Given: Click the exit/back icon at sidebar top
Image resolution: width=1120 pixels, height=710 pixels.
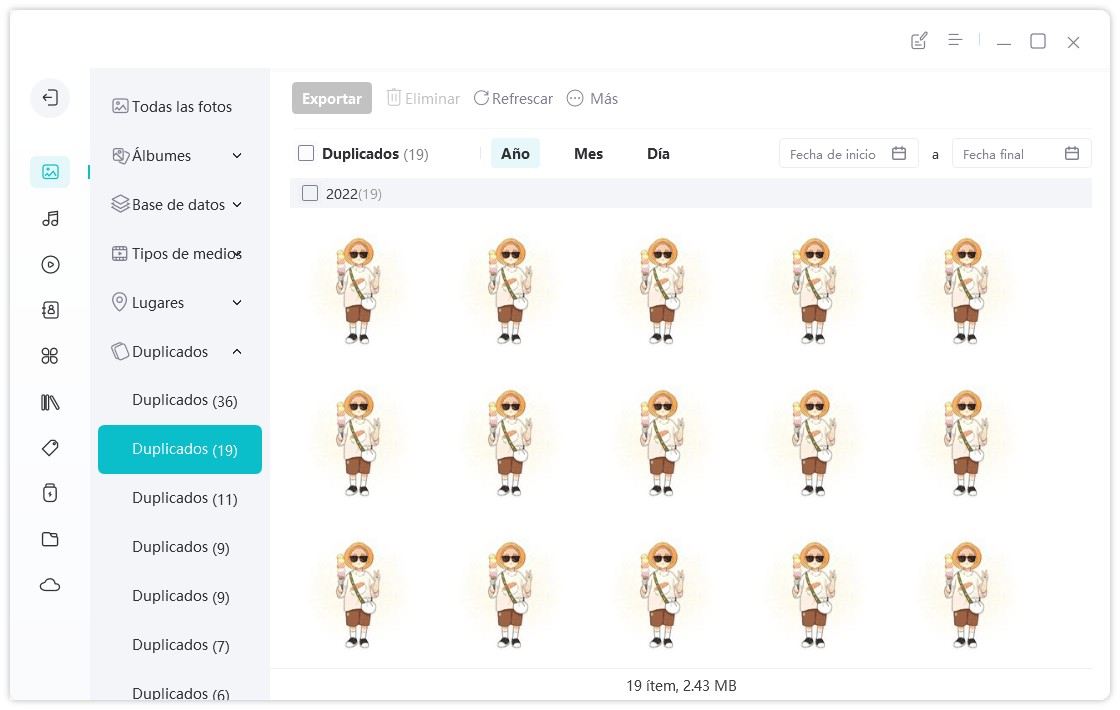Looking at the screenshot, I should click(50, 98).
